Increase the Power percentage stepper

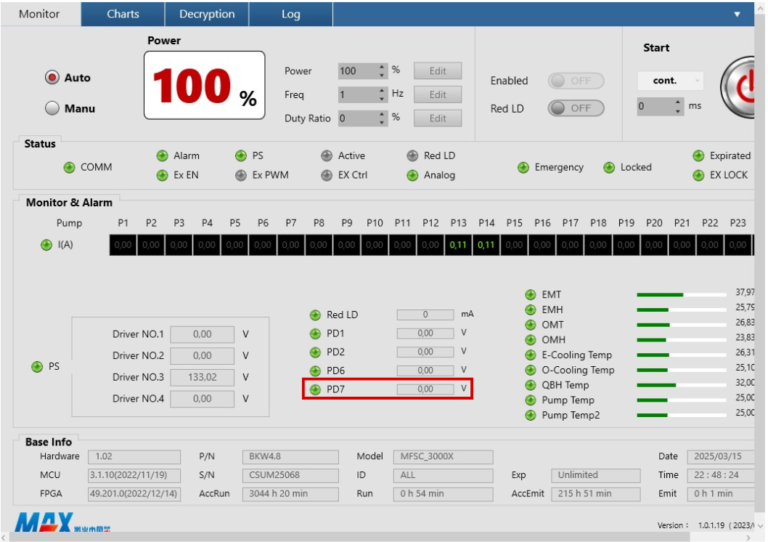(x=382, y=67)
